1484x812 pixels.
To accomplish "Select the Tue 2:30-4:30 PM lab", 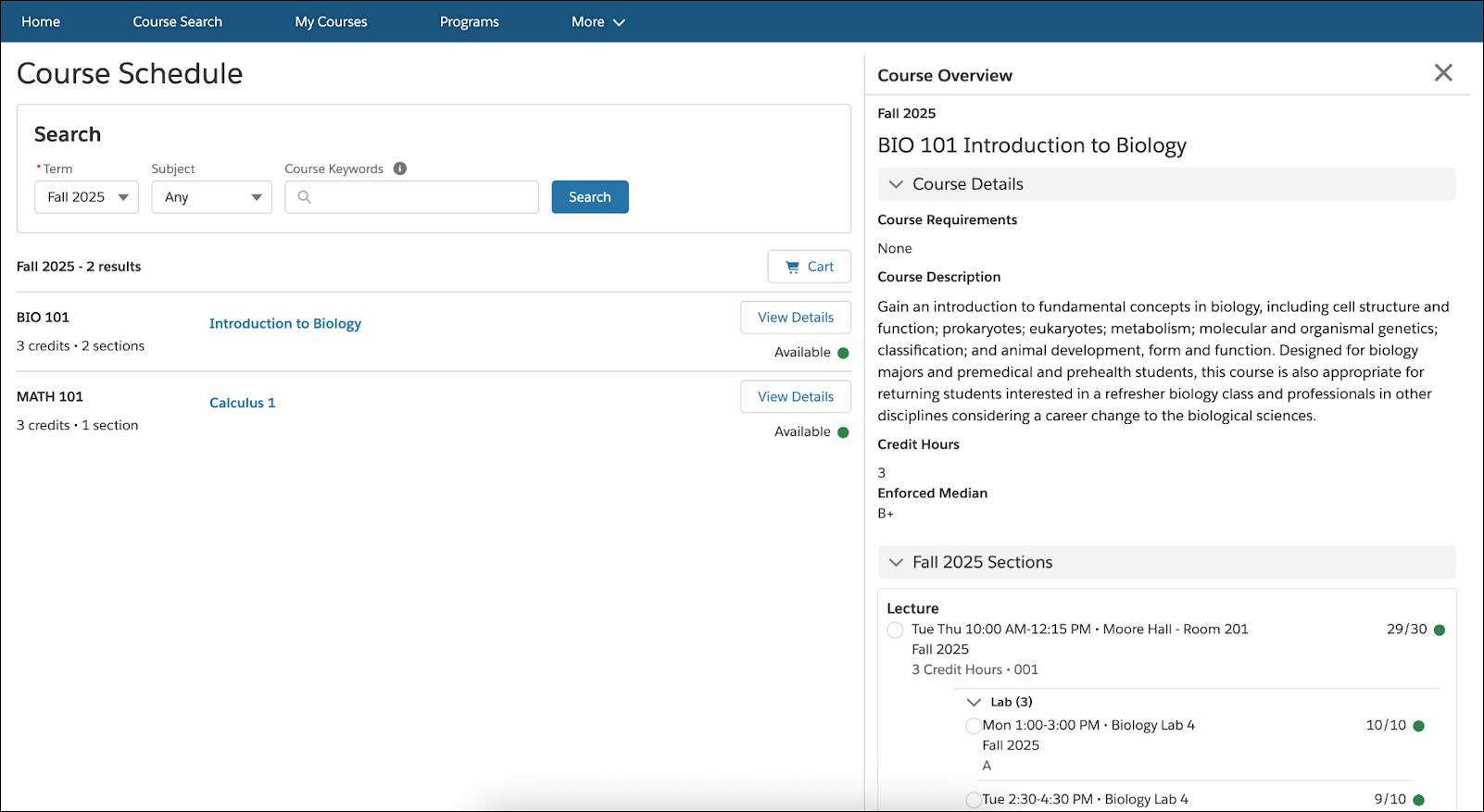I will 974,800.
